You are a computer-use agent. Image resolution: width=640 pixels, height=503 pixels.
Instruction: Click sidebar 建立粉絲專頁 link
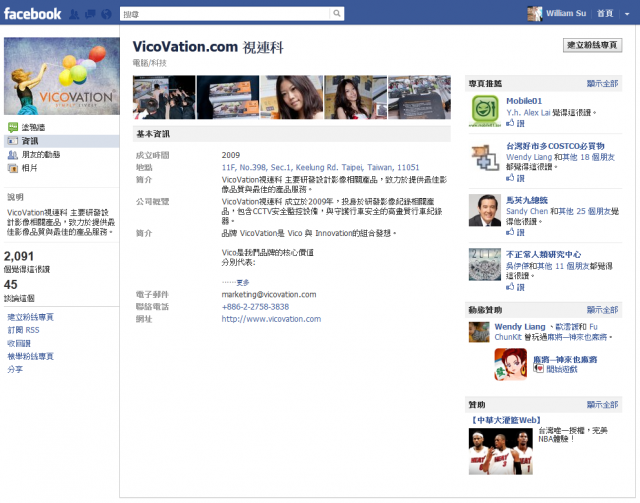point(31,317)
